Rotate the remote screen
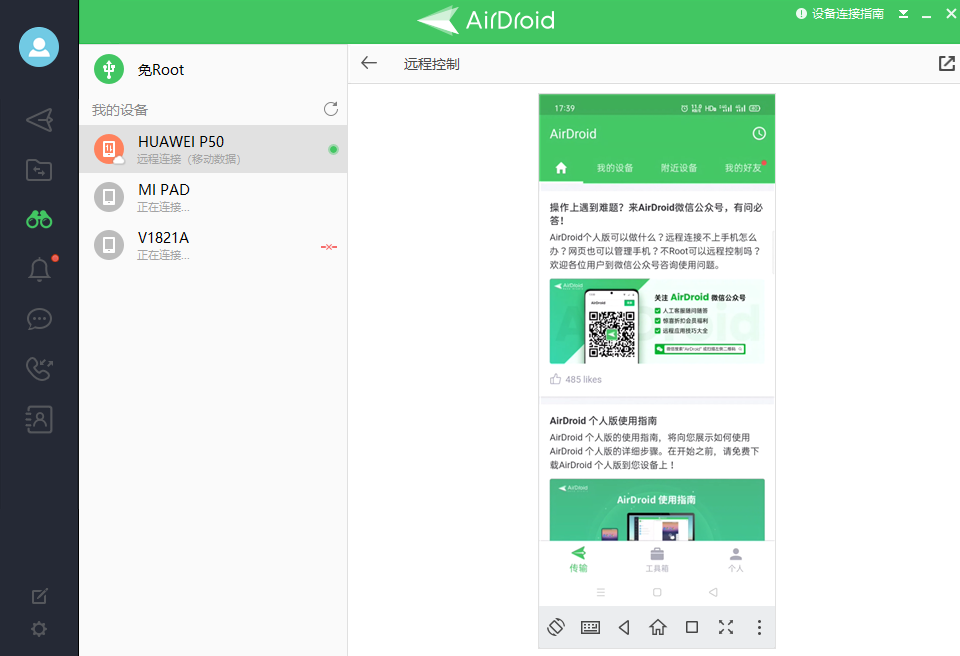 click(556, 627)
